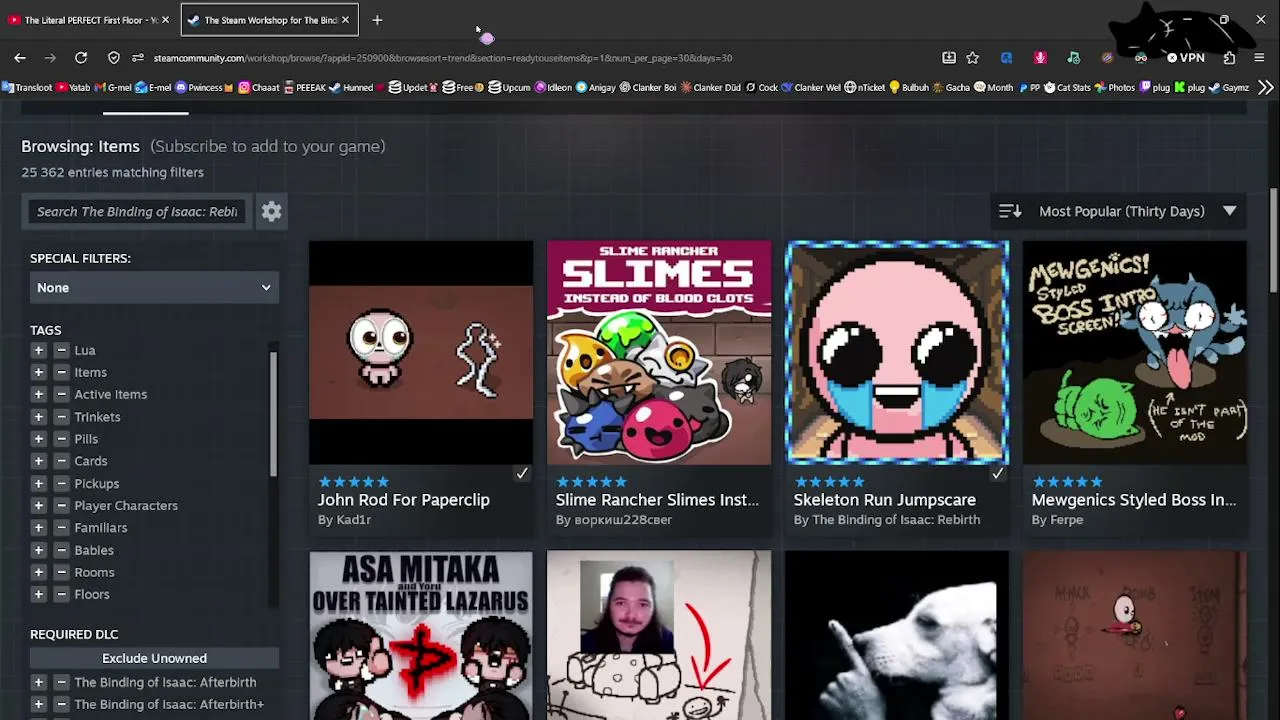Open the Gaymz Steam bookmark

coord(1230,88)
